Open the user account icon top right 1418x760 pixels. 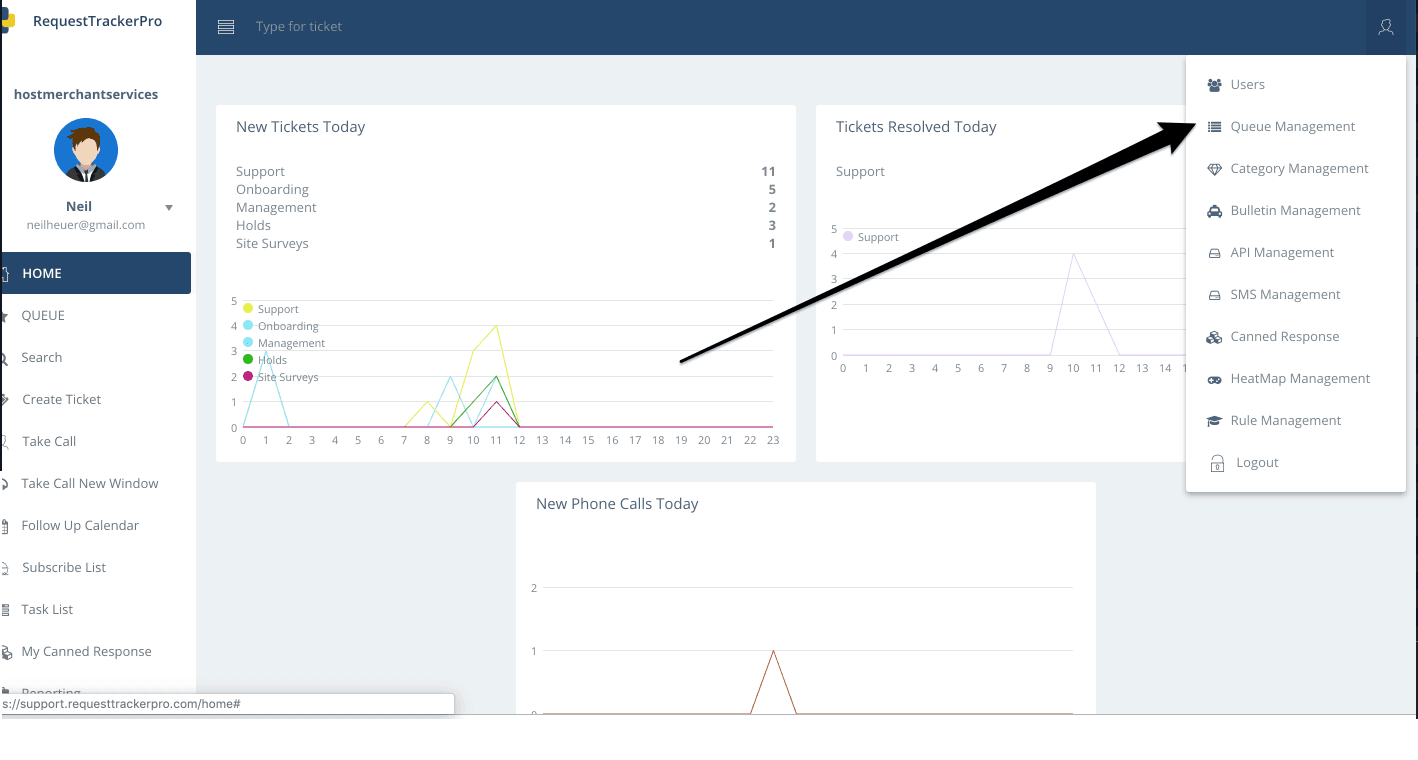(1386, 27)
